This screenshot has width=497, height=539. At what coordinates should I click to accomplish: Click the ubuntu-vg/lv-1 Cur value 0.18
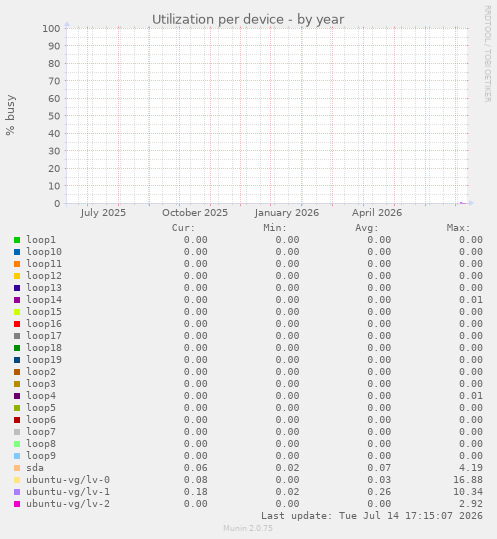point(196,492)
